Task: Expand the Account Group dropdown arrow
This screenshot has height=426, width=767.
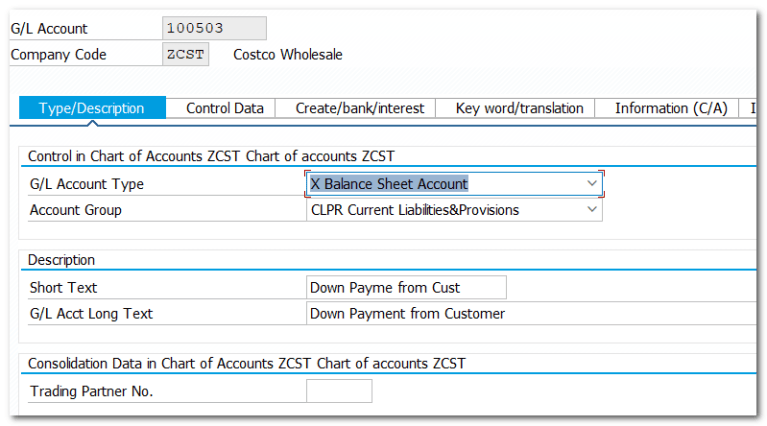Action: pos(592,210)
